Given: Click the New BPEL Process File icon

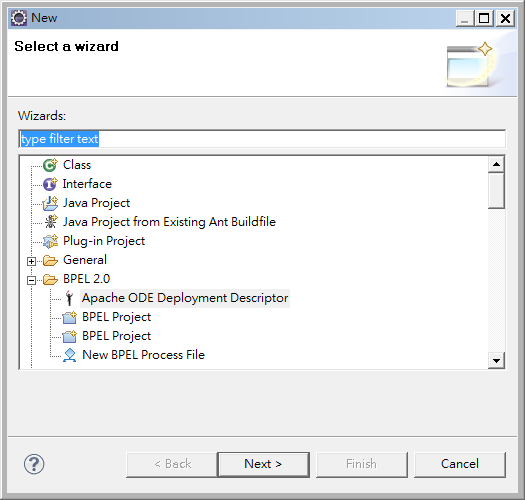Looking at the screenshot, I should tap(69, 355).
